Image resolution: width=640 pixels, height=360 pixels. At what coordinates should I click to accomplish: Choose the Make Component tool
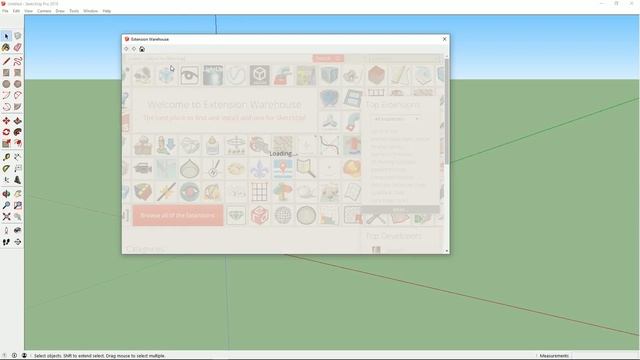coord(18,36)
